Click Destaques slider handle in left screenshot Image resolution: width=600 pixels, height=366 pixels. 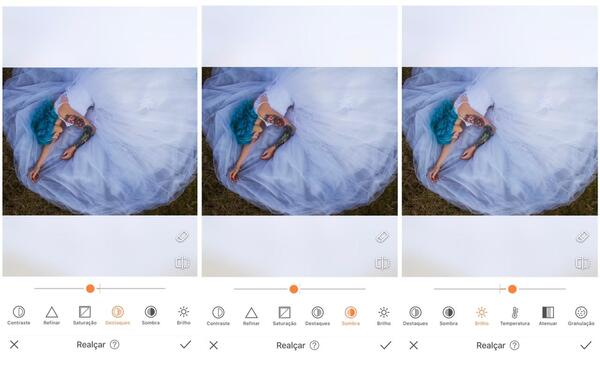[90, 288]
